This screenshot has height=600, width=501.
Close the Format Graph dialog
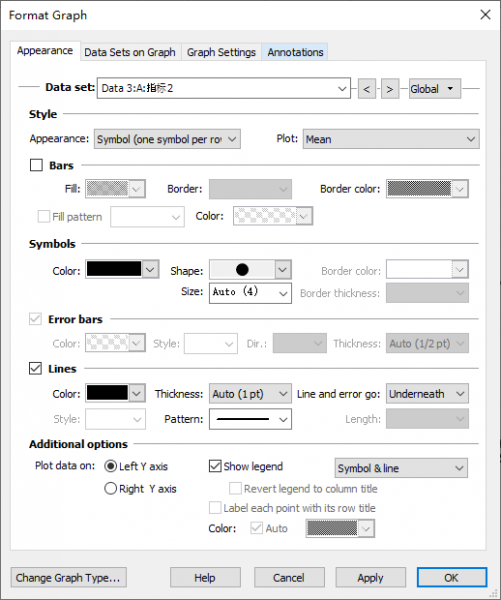[485, 15]
